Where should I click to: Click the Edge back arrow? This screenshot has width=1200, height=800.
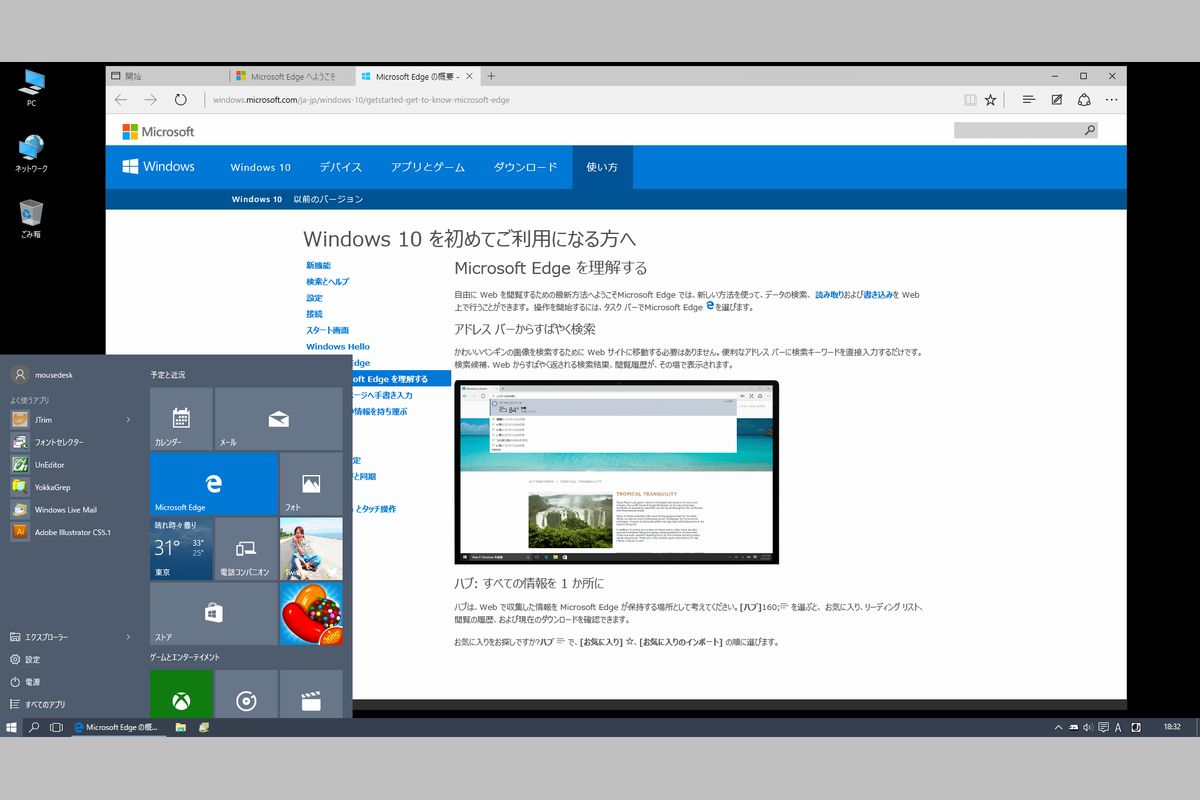(121, 100)
